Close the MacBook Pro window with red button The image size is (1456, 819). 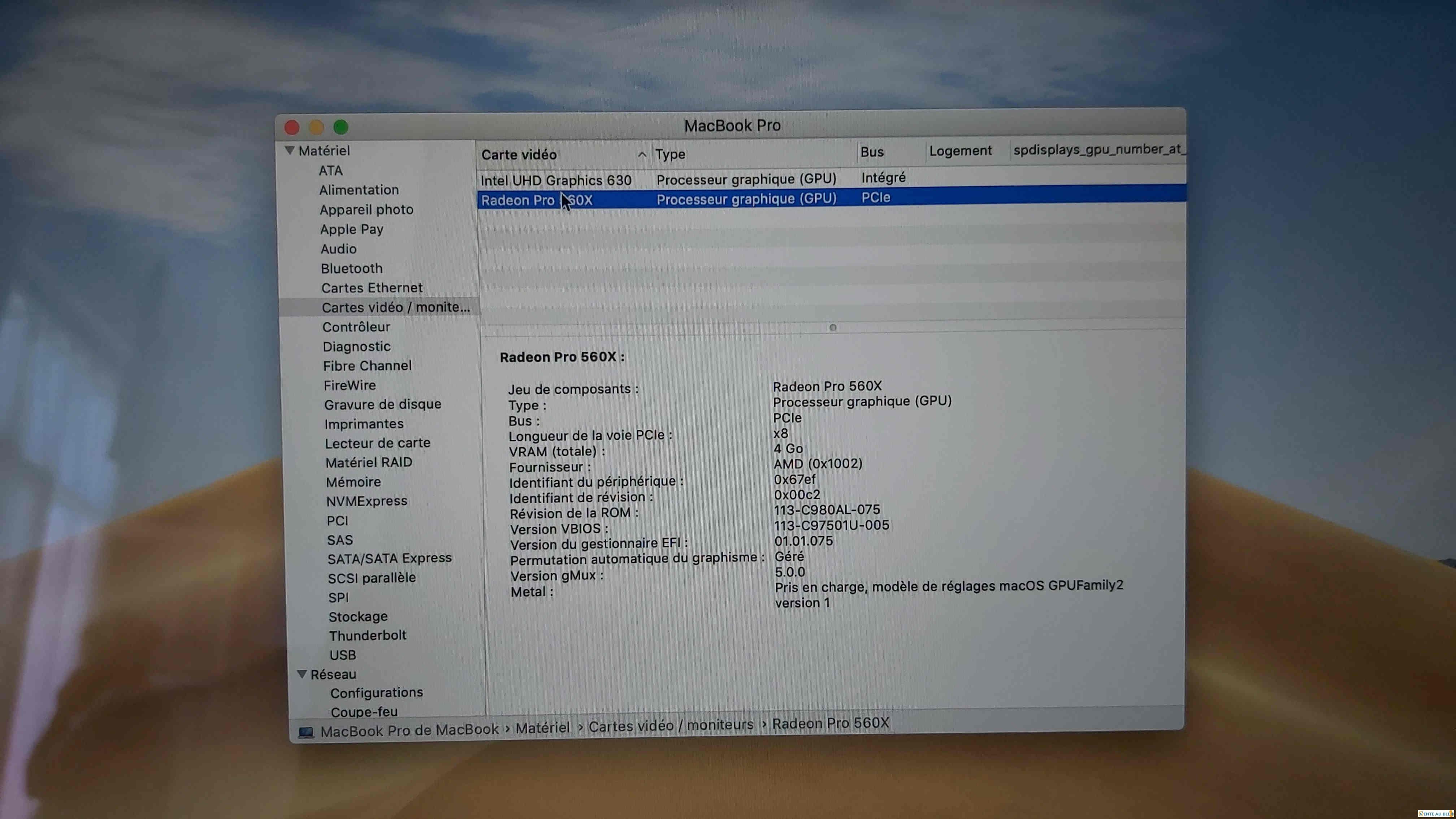[292, 128]
